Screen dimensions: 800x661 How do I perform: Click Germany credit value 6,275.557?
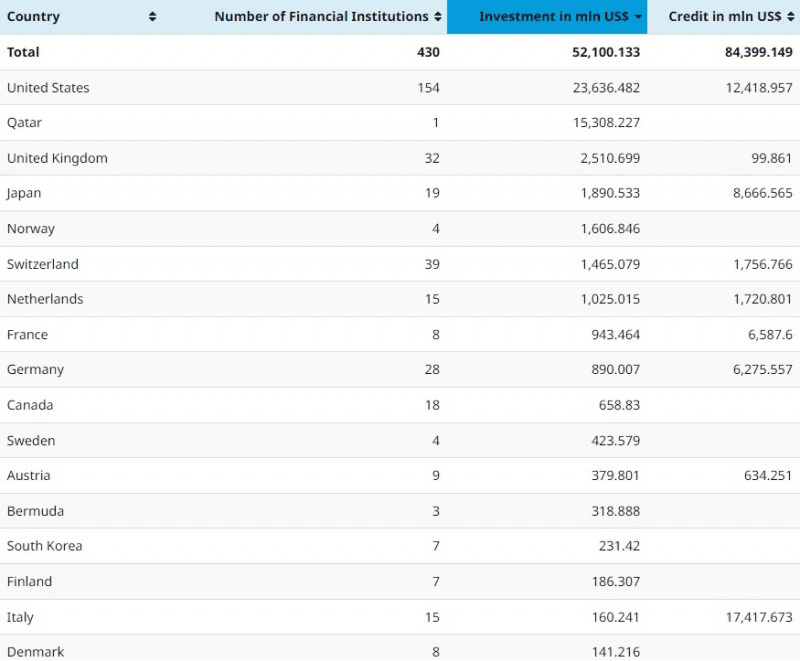tap(763, 370)
